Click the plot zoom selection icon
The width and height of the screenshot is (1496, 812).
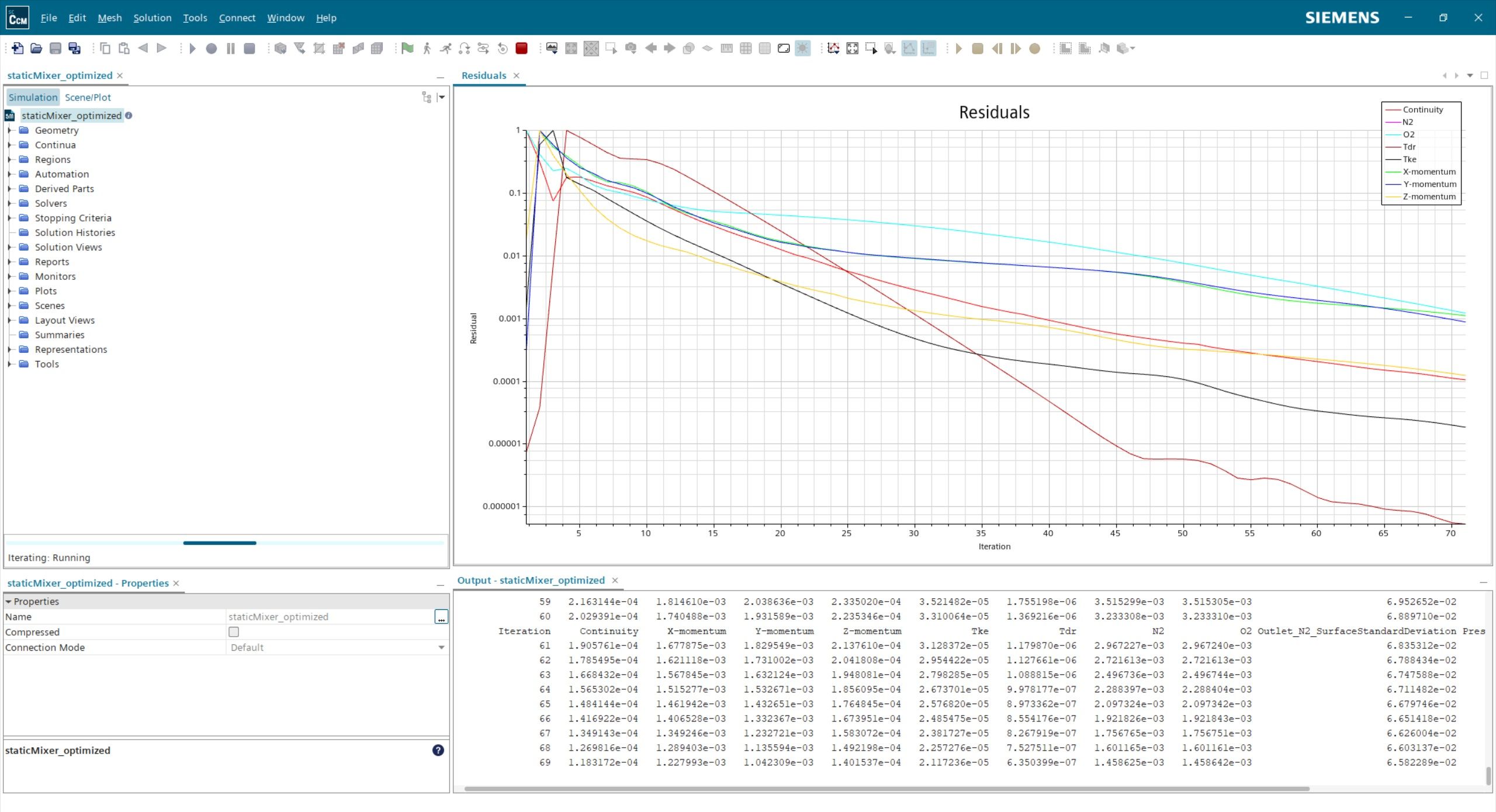871,48
